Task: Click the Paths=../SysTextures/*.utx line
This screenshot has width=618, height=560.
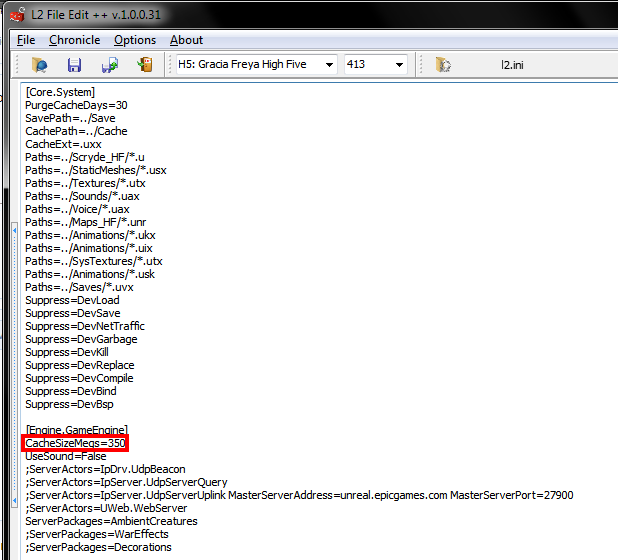Action: [94, 261]
